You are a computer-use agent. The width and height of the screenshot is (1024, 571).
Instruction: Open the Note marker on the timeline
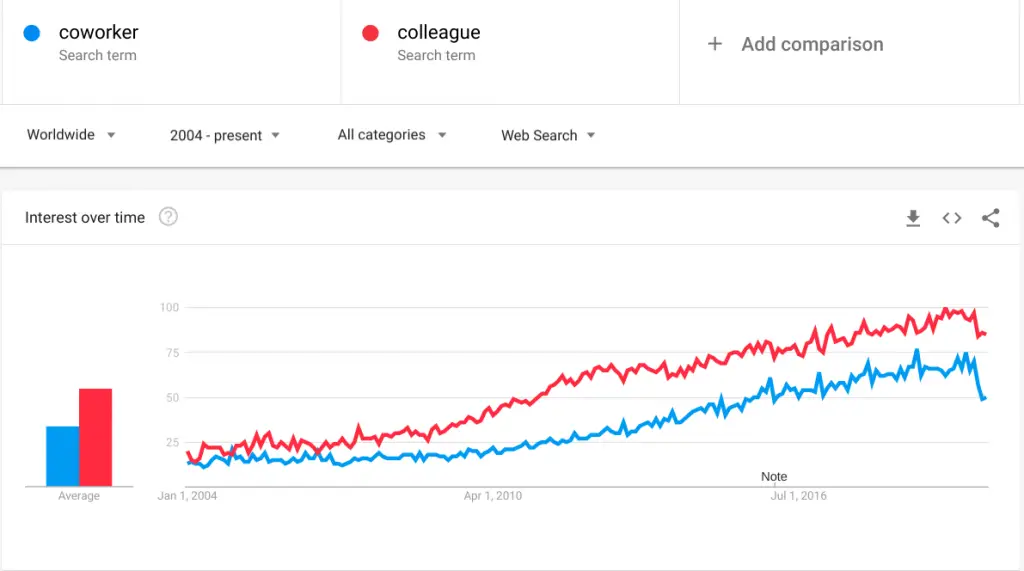click(x=774, y=477)
